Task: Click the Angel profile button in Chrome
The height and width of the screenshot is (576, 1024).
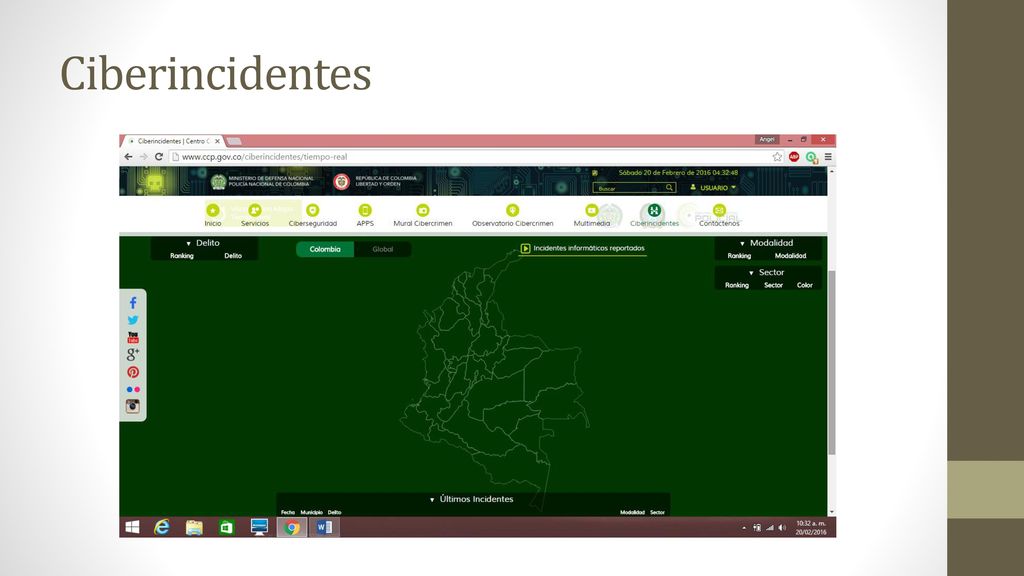Action: [x=767, y=139]
